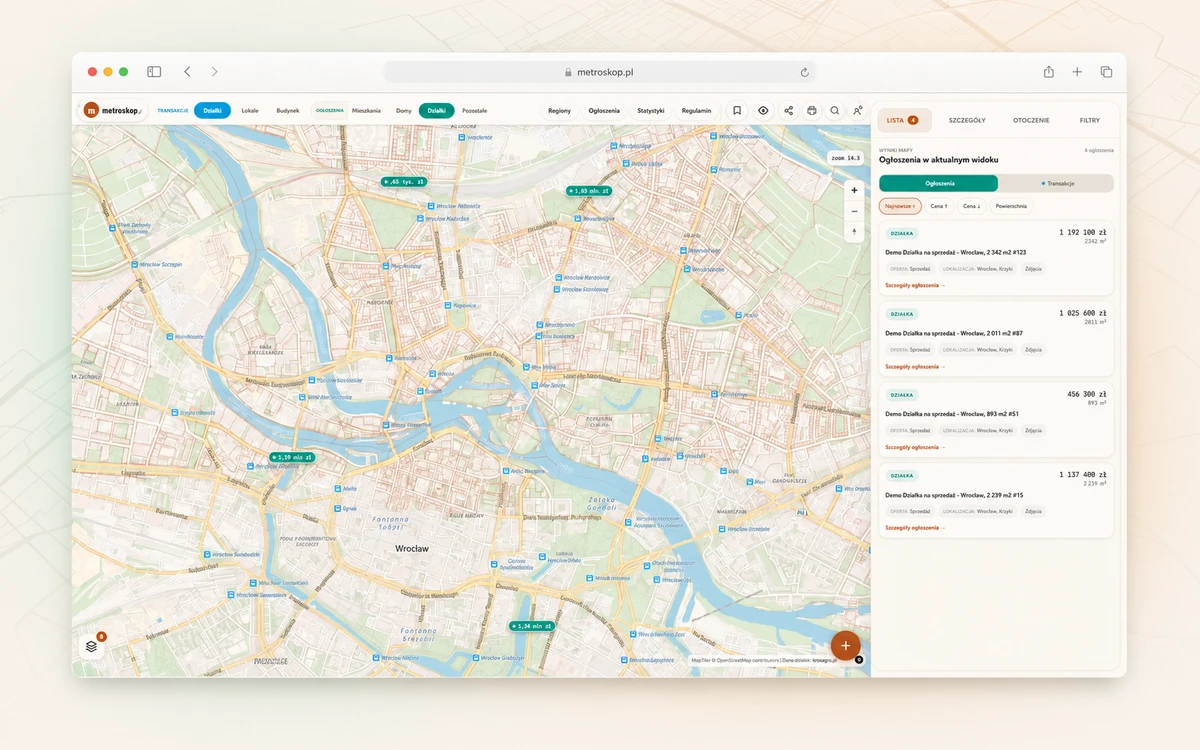The image size is (1200, 750).
Task: Click the Lokalizacja chip on listing #123
Action: (977, 269)
